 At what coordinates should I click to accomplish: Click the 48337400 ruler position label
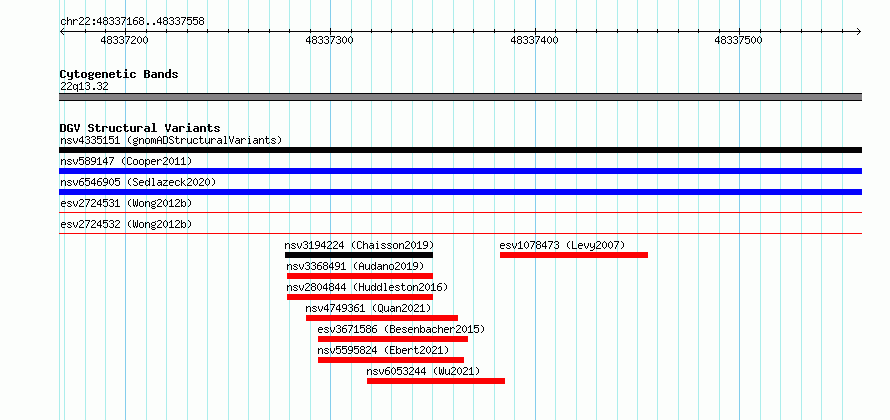[534, 40]
